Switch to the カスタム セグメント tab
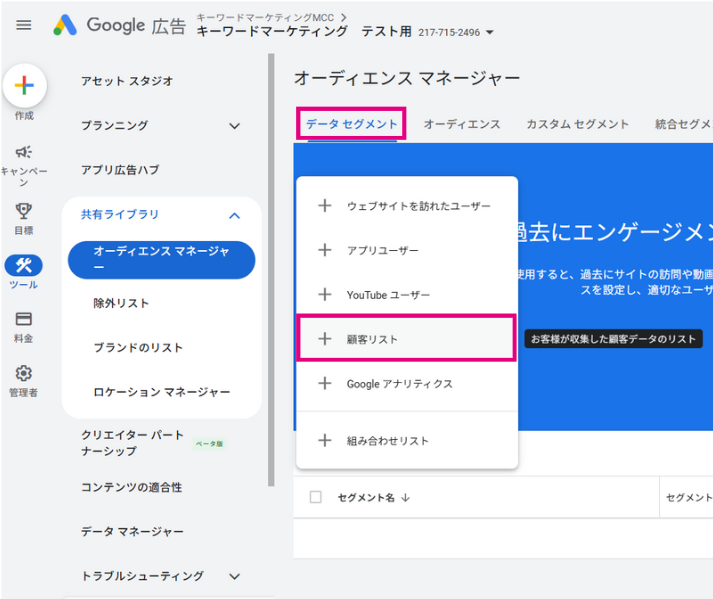The width and height of the screenshot is (713, 599). (x=577, y=124)
